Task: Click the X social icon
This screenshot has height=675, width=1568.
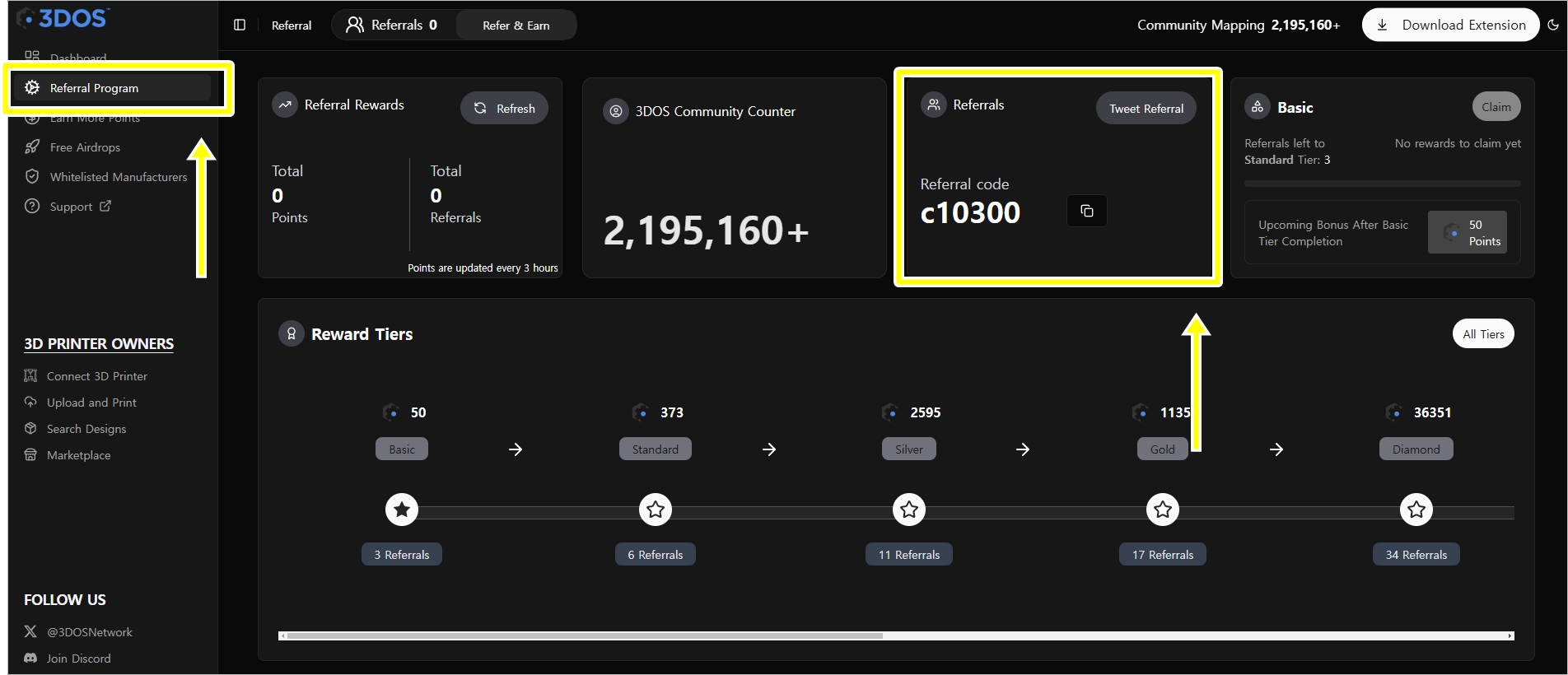Action: pos(30,631)
